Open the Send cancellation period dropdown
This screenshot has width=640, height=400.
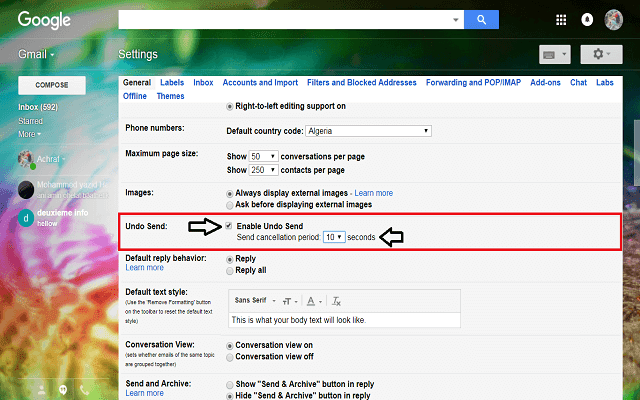[334, 237]
